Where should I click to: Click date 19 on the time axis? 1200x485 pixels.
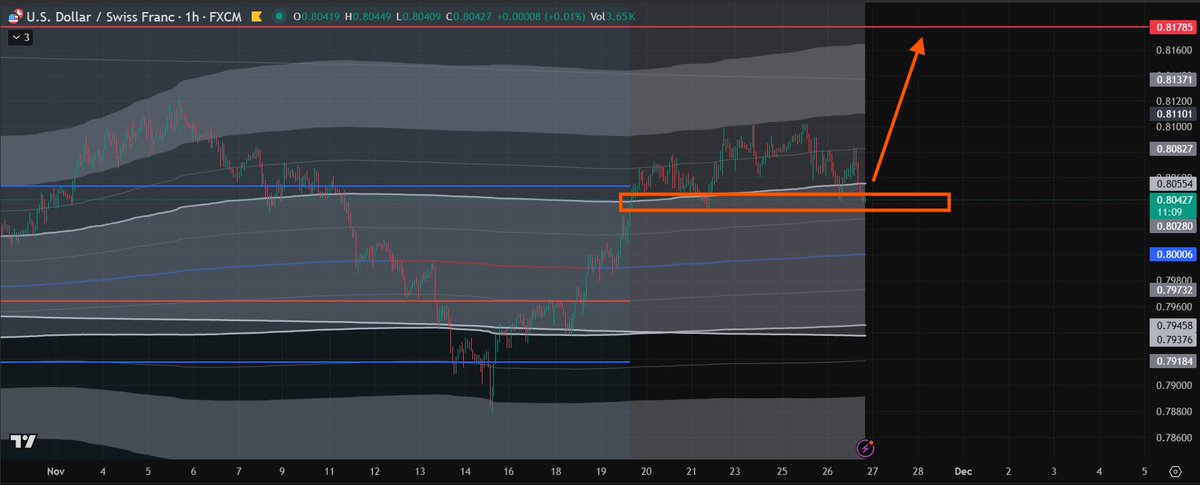(600, 470)
